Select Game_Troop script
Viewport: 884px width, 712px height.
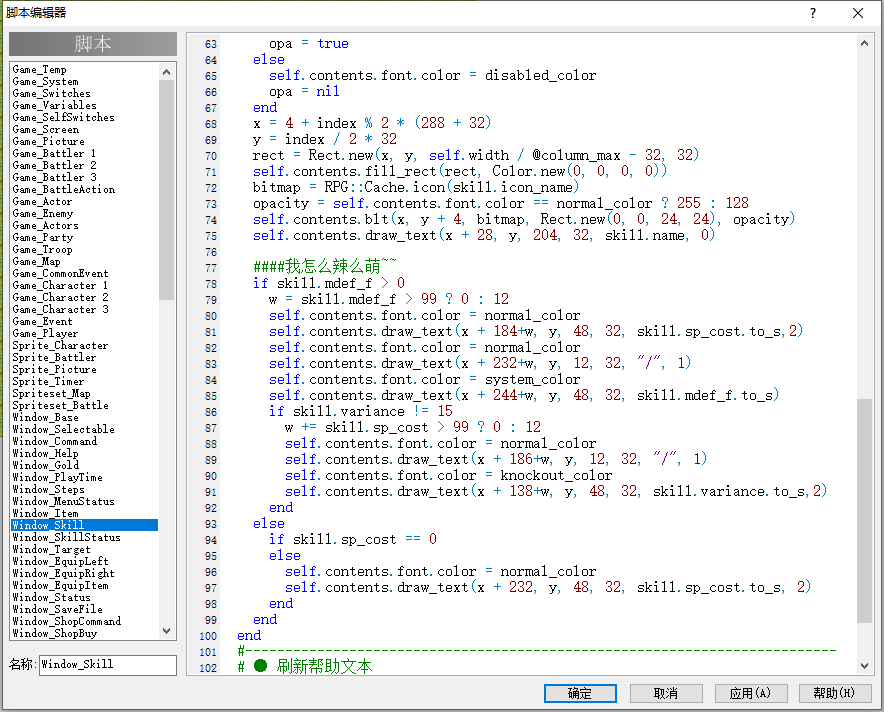42,249
